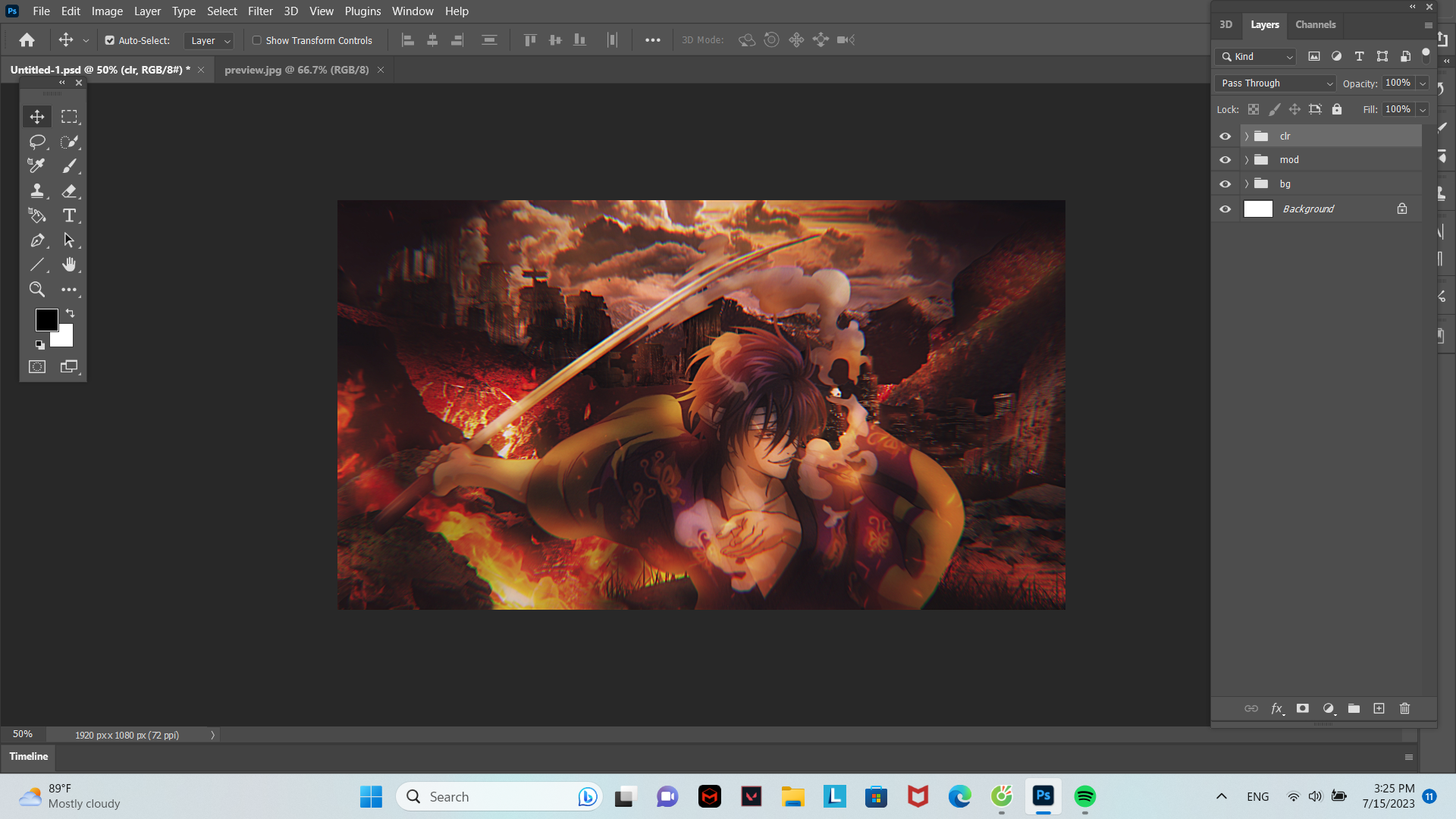
Task: Open the Auto-Select Layer dropdown
Action: pos(209,41)
